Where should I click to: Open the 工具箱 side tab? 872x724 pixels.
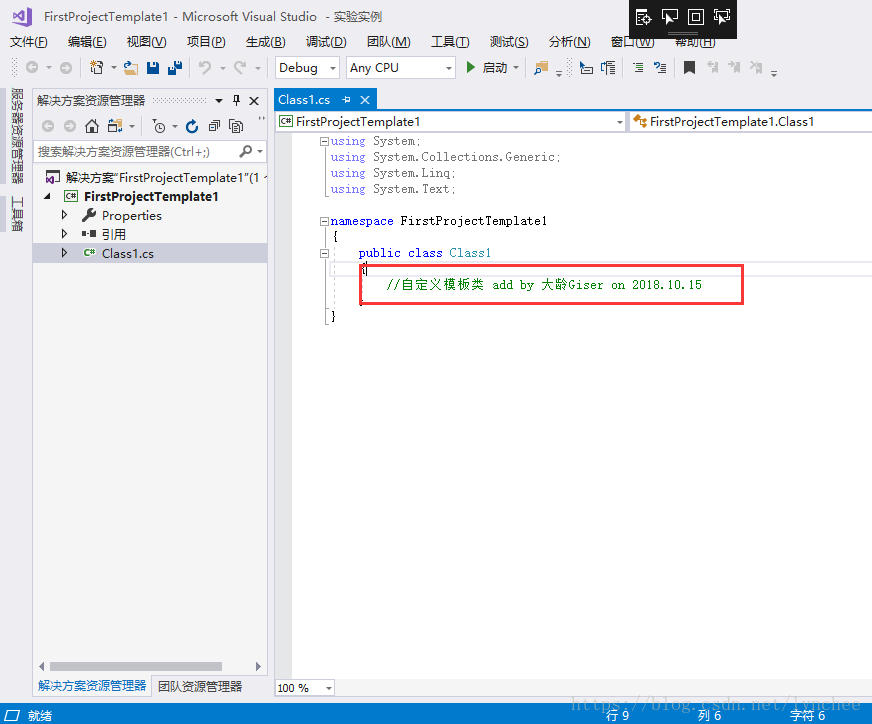[17, 214]
